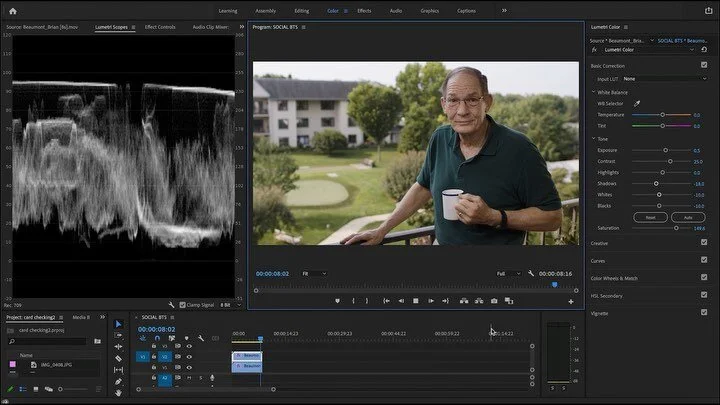Open the Fit zoom level dropdown
720x405 pixels.
pos(314,273)
